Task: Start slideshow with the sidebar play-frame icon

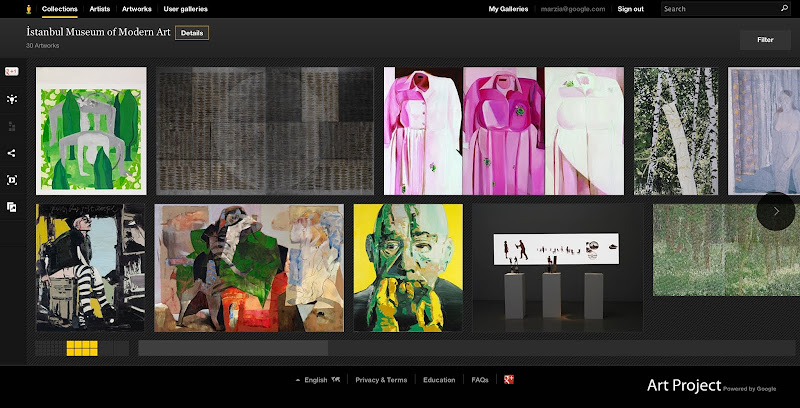Action: tap(12, 180)
